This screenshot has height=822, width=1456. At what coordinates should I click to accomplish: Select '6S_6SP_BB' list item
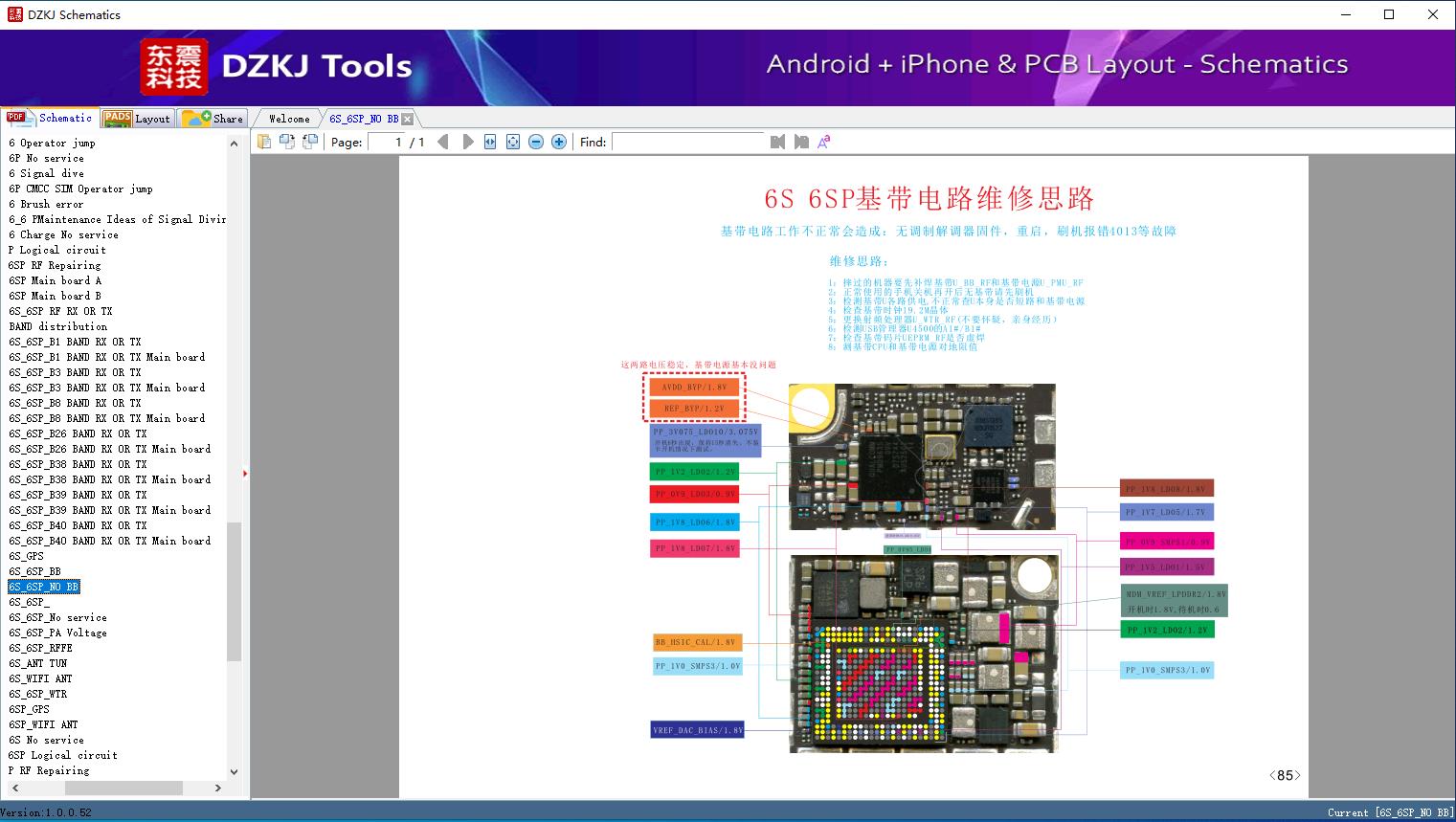point(34,571)
